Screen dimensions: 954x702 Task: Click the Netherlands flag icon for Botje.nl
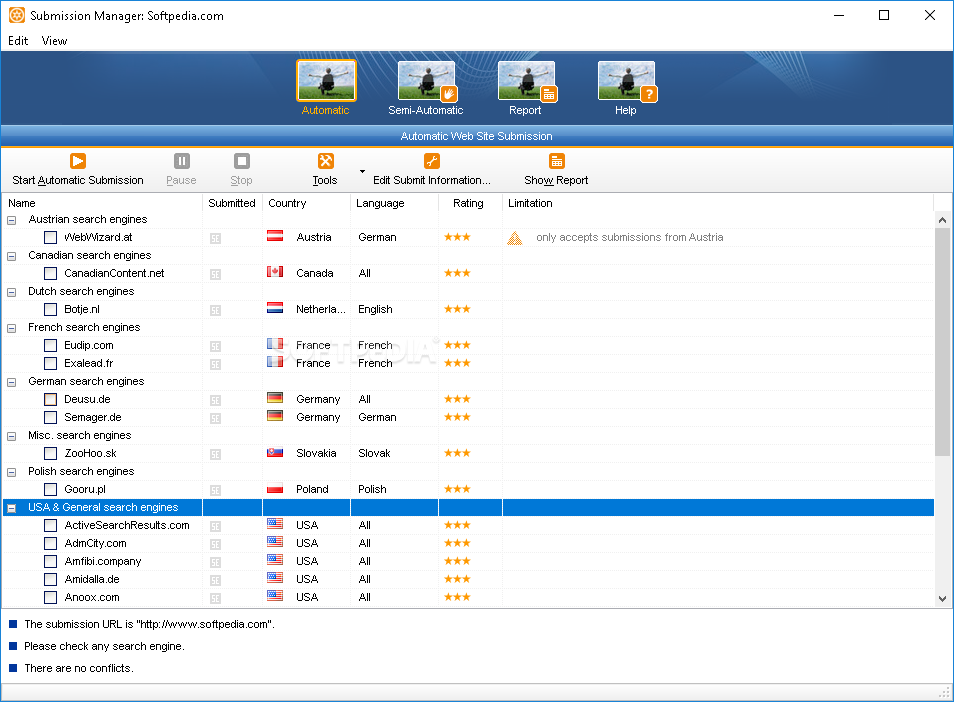[x=275, y=308]
